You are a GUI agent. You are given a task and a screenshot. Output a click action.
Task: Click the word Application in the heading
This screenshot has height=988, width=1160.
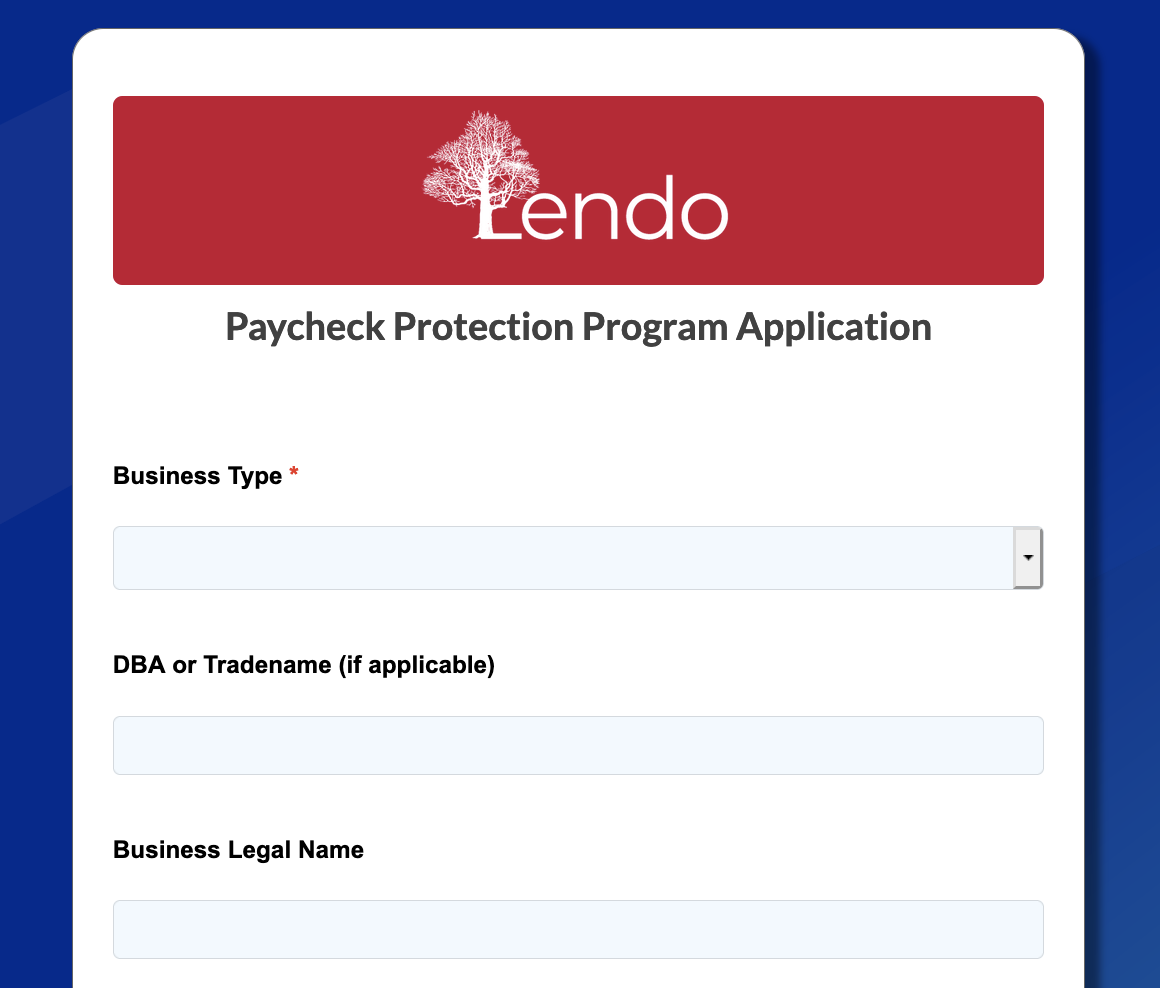click(x=834, y=328)
